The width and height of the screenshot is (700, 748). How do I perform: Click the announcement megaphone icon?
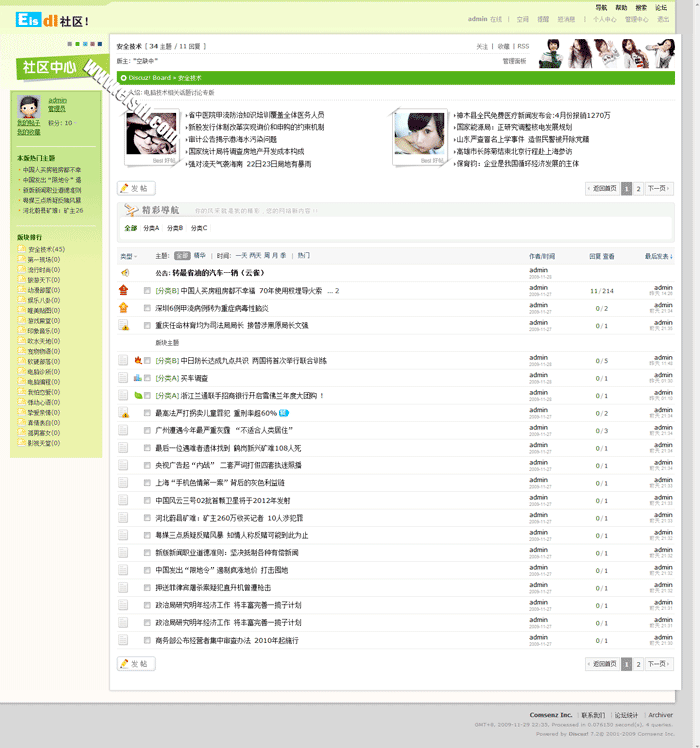point(125,273)
